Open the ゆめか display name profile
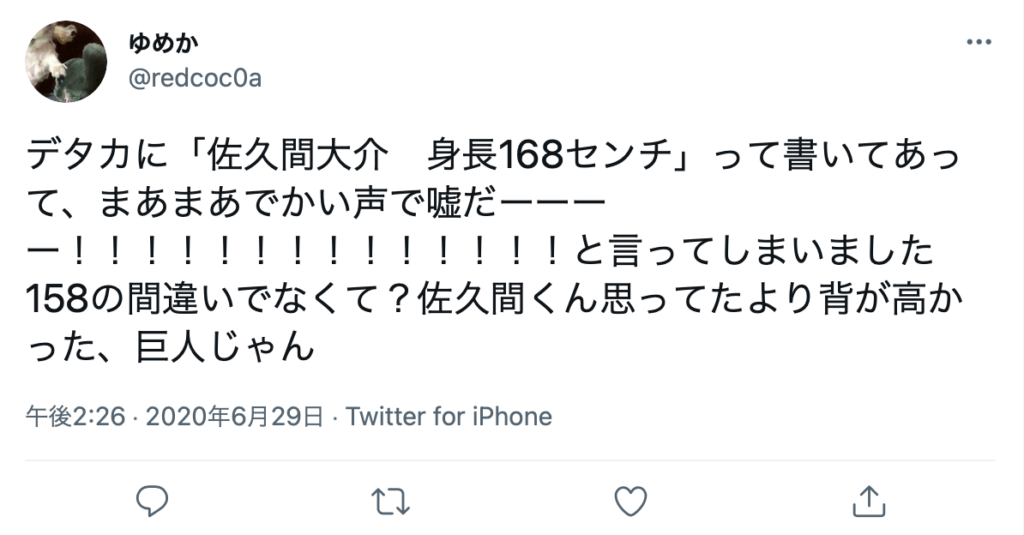1024x535 pixels. point(163,43)
